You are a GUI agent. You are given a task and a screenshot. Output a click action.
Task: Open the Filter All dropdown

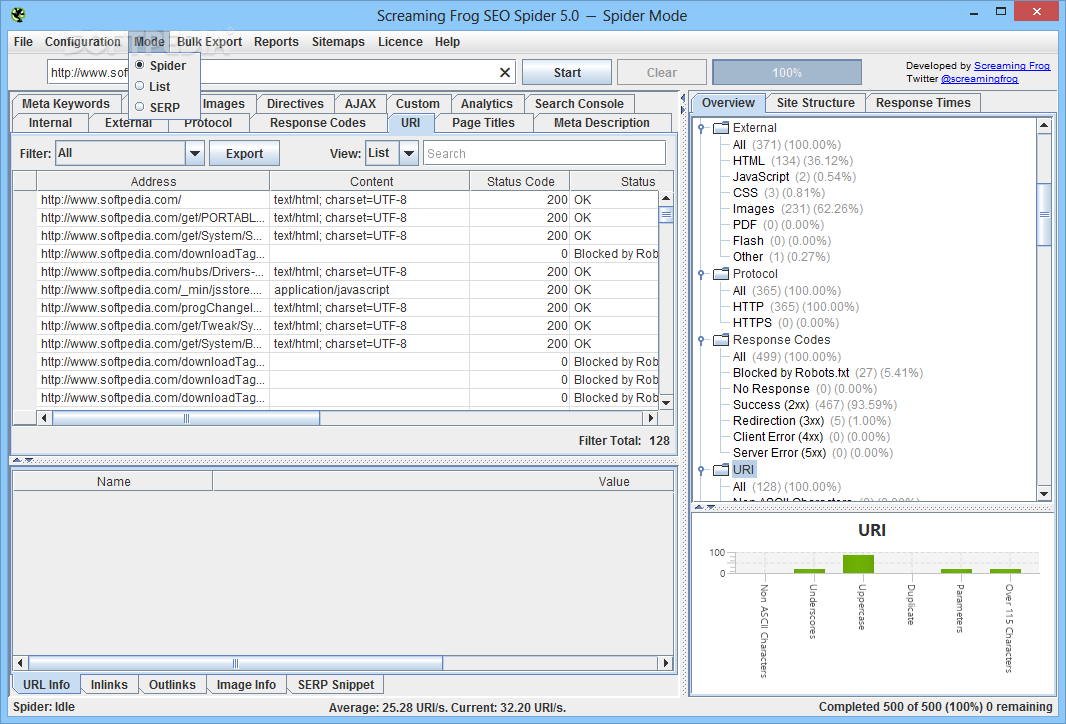(x=194, y=154)
